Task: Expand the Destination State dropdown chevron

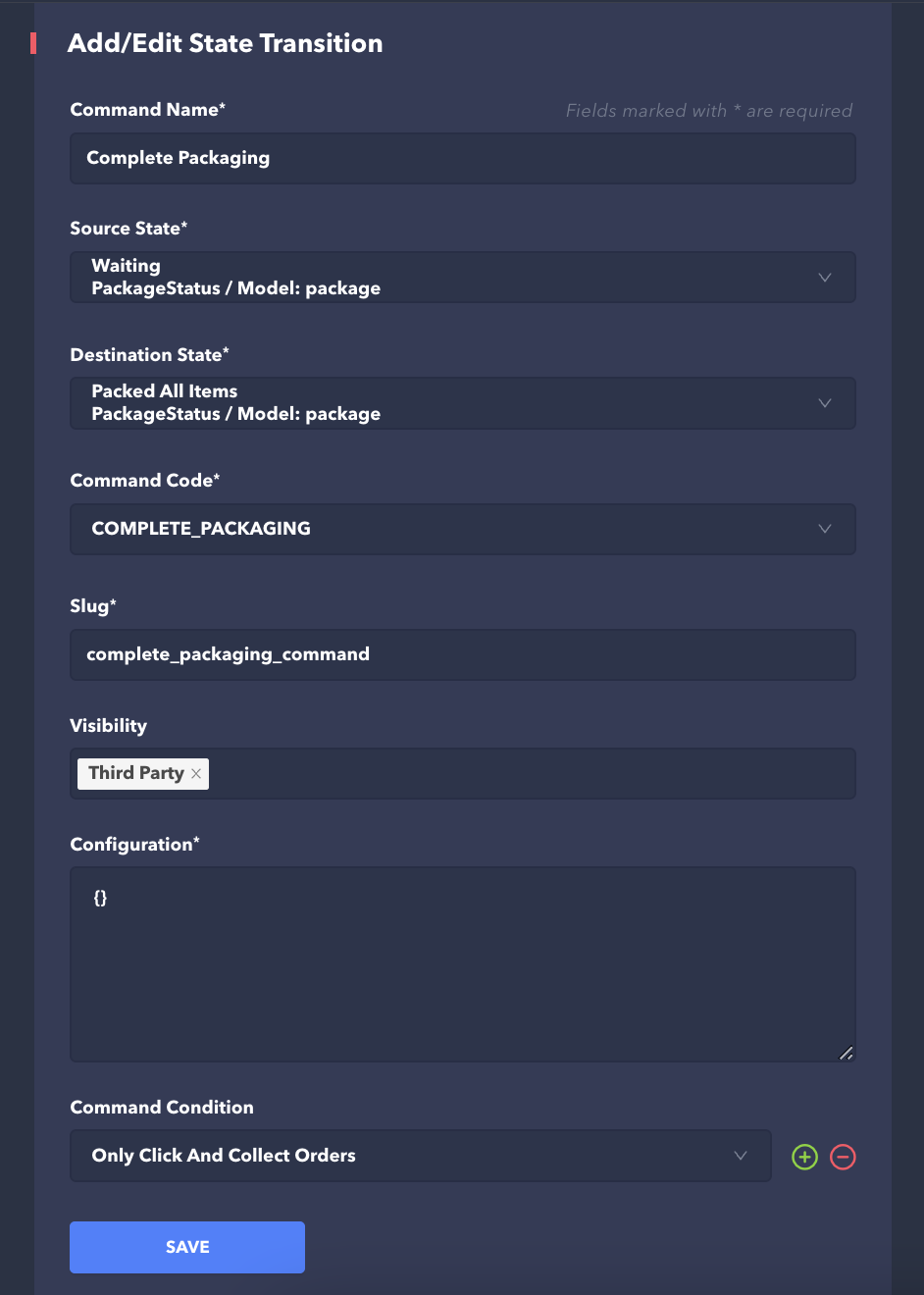Action: click(824, 403)
